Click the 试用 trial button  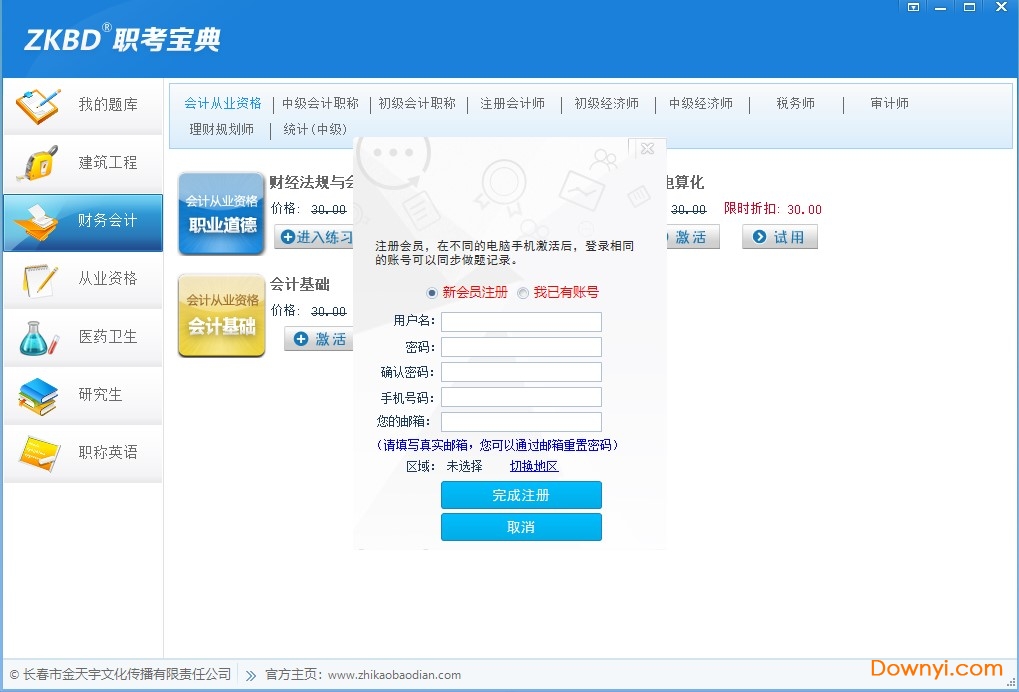coord(779,237)
